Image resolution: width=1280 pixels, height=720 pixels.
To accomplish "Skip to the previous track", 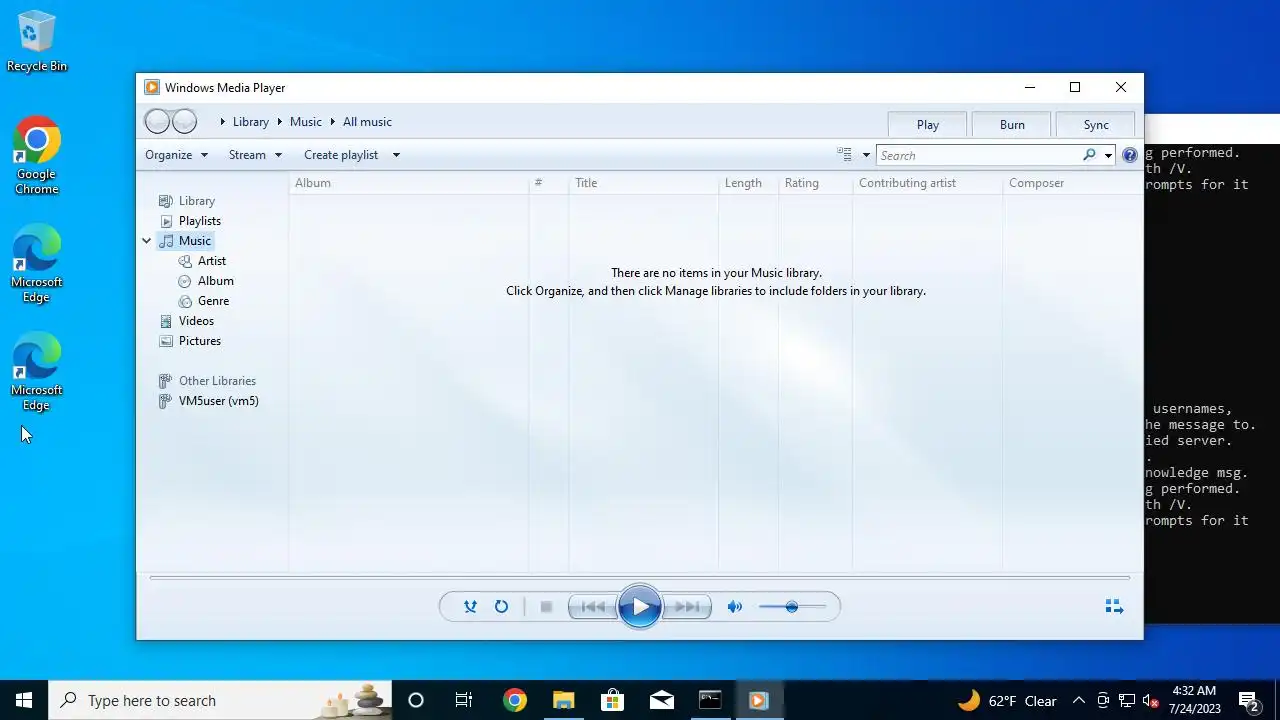I will (x=593, y=606).
